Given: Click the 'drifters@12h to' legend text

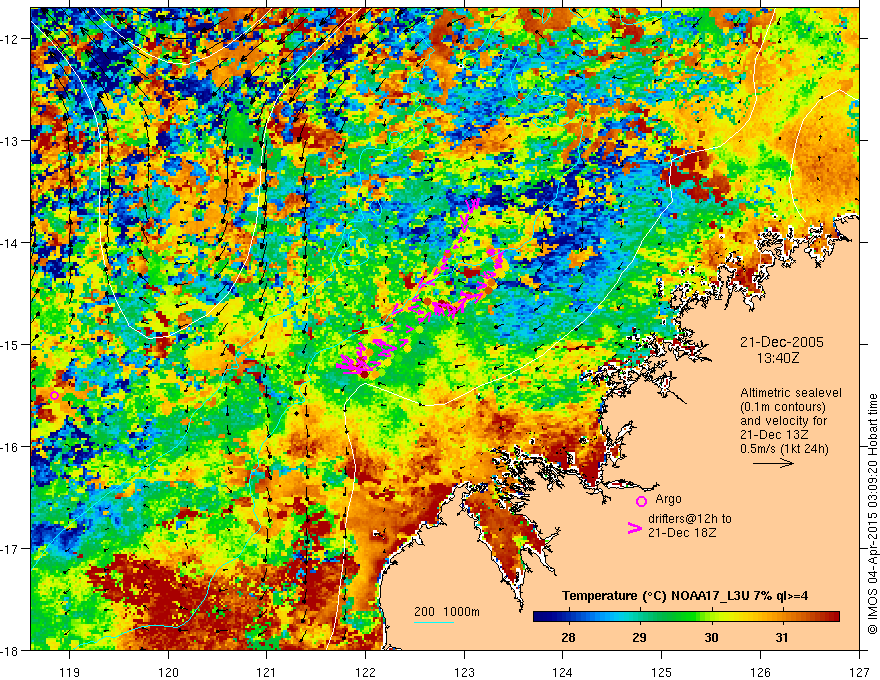Looking at the screenshot, I should 690,519.
